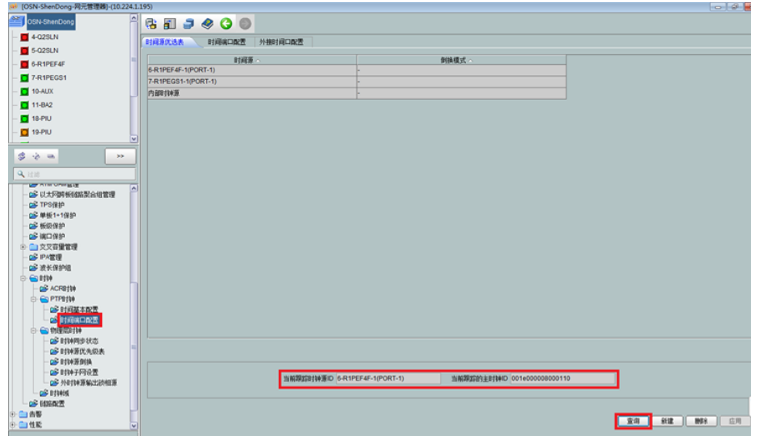This screenshot has width=758, height=438.
Task: Click the first toolbar icon beside OSN-ShenDong panel
Action: [x=151, y=24]
